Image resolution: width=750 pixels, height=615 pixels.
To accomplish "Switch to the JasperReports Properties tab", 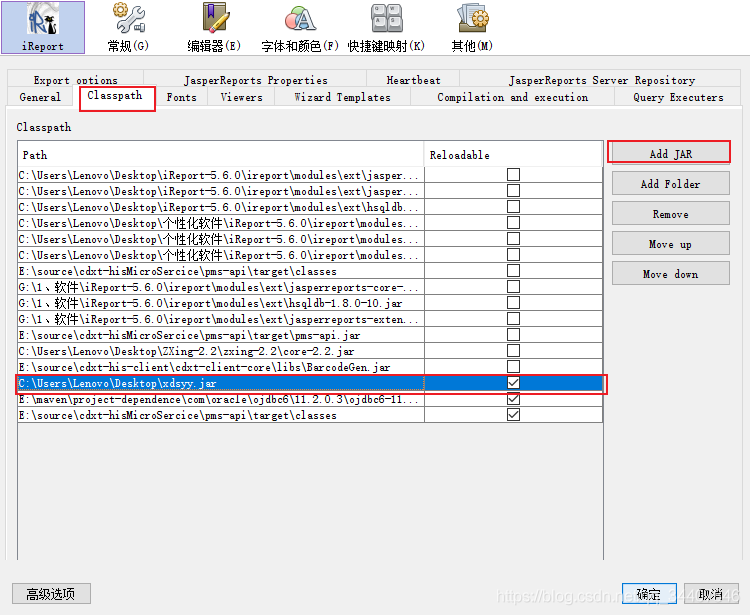I will (x=255, y=79).
